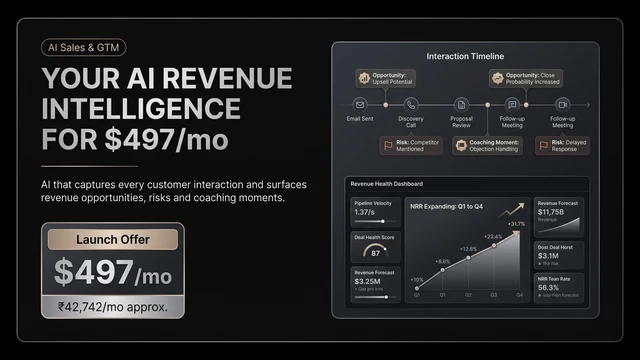Screen dimensions: 640x360
Task: Click the Competitor Mentioned risk flag icon
Action: (x=388, y=145)
